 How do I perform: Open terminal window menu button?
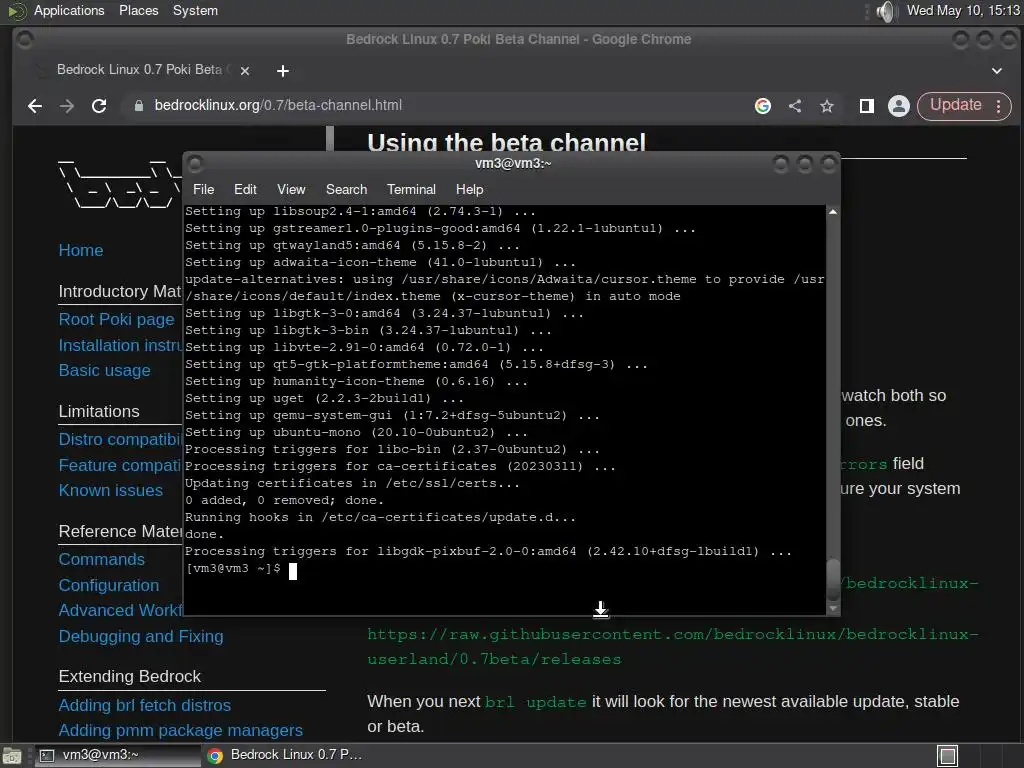coord(195,163)
